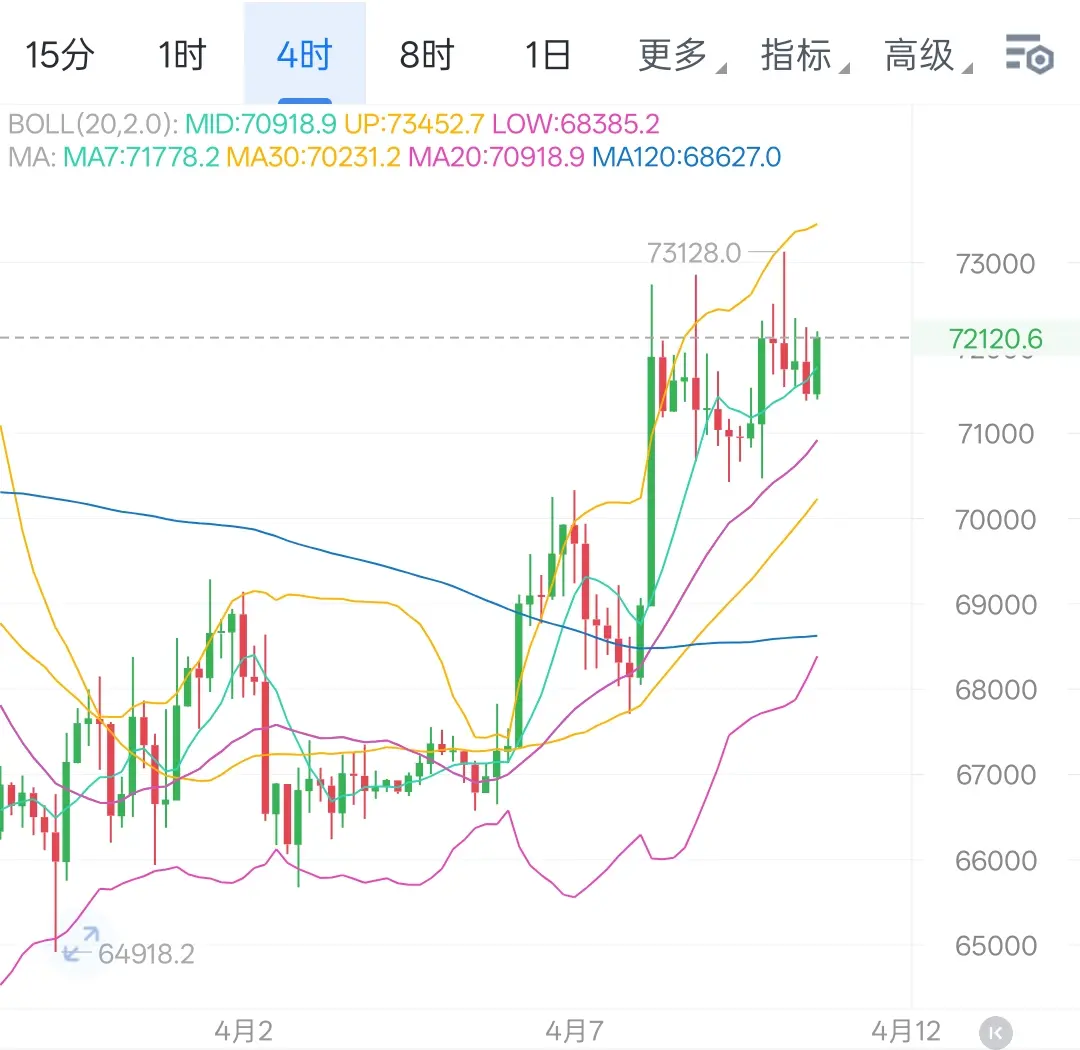Click the 69000 price axis label
The height and width of the screenshot is (1050, 1080).
995,605
